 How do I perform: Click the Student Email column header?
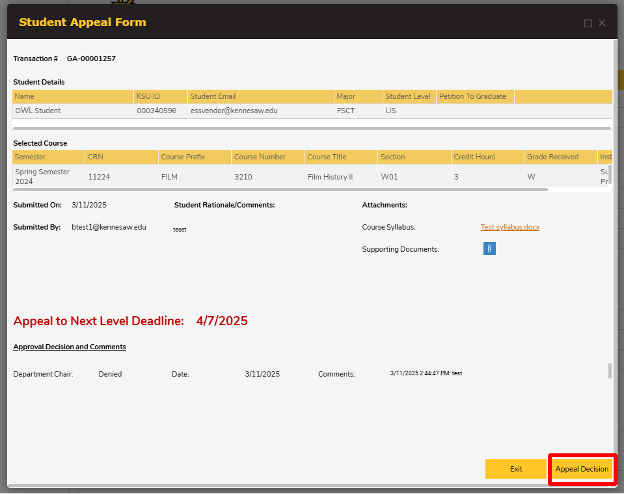coord(259,97)
